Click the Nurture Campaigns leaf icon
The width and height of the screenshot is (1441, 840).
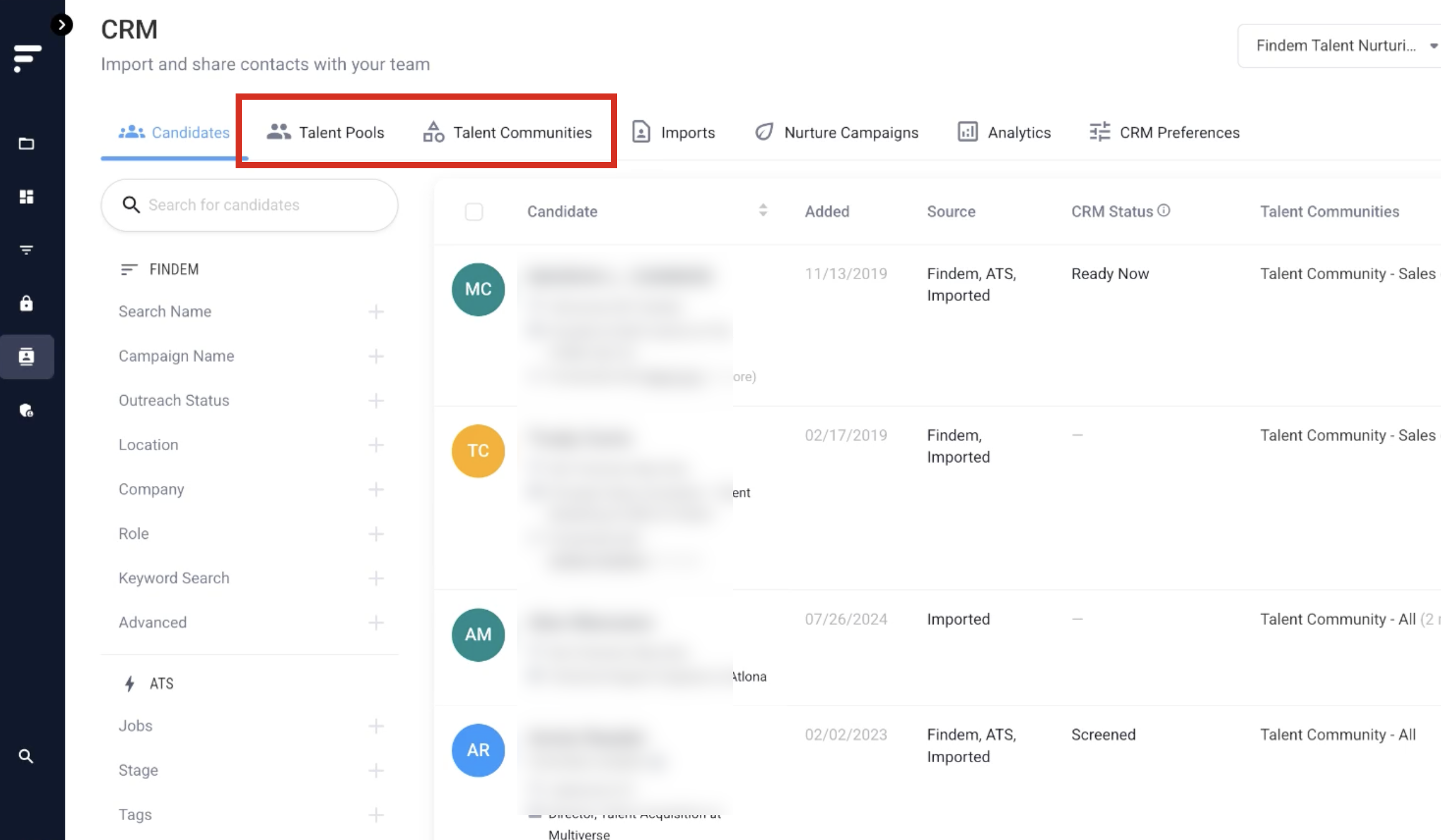click(764, 131)
